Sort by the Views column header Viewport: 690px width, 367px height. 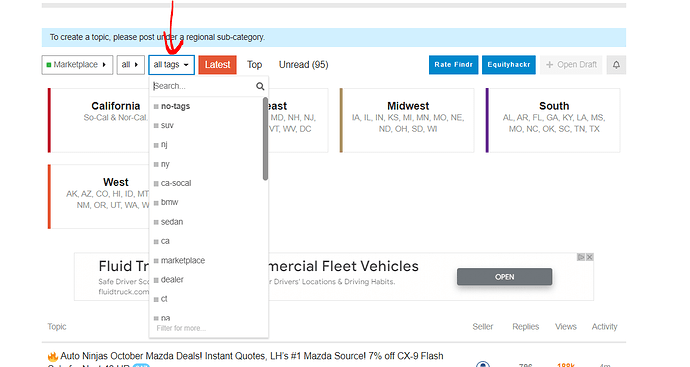565,327
